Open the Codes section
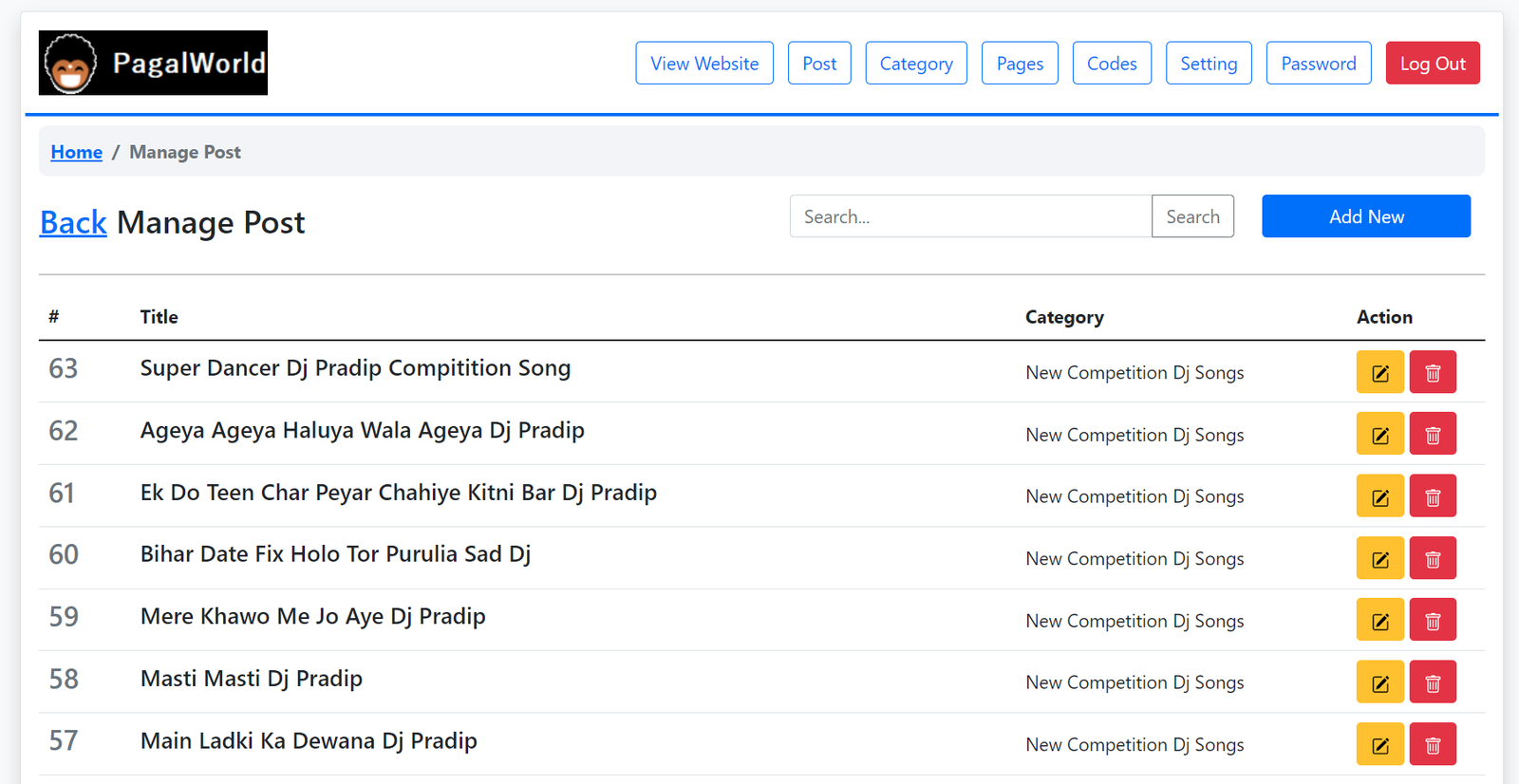 pos(1111,64)
